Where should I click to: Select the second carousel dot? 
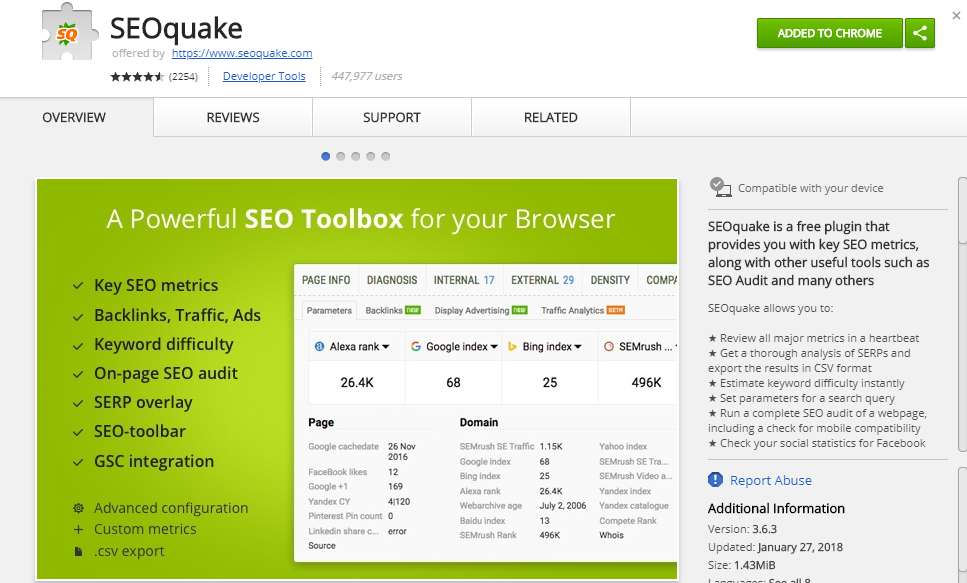point(340,156)
